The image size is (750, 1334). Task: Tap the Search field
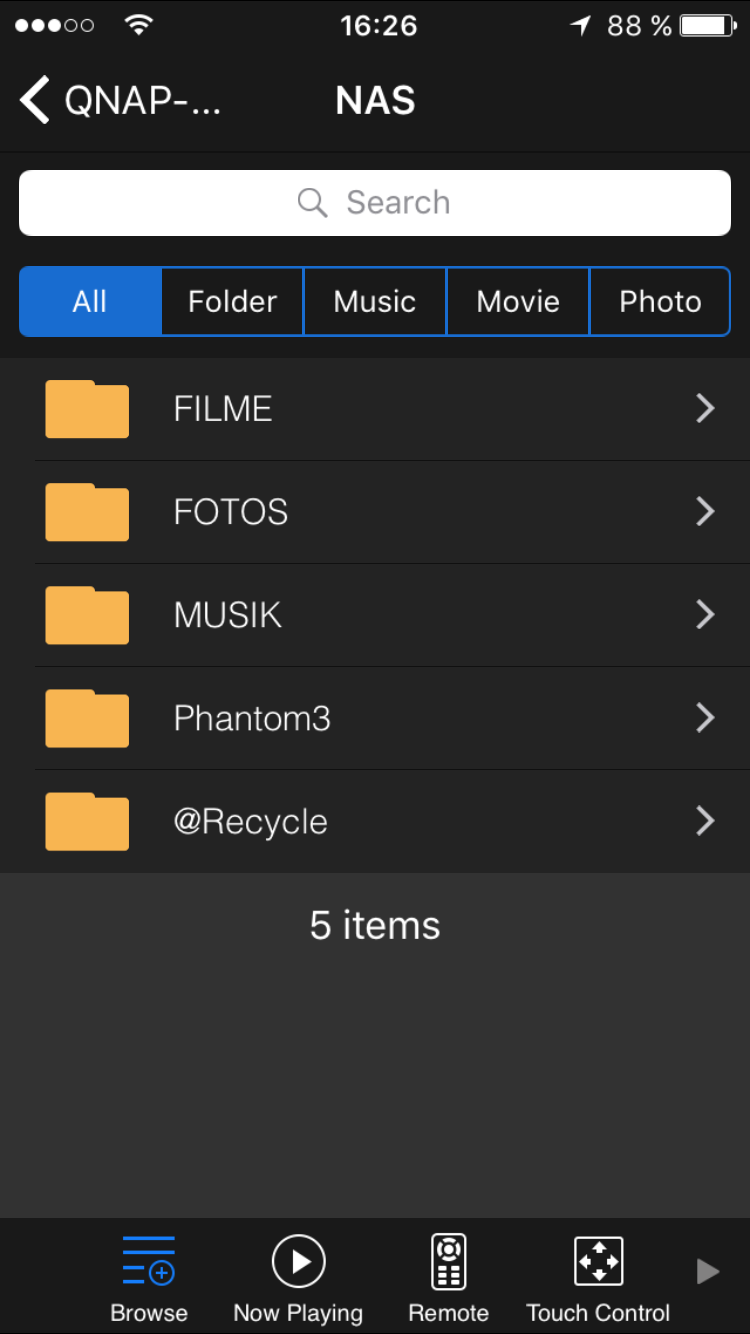coord(375,203)
